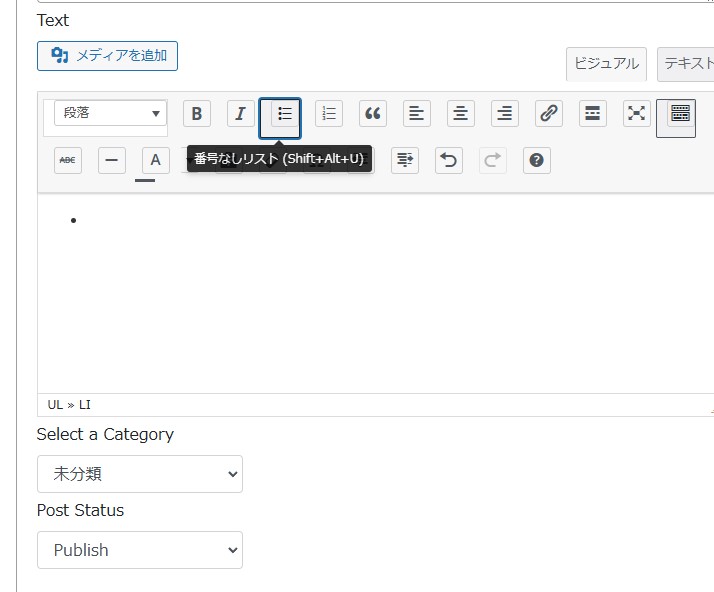Apply blockquote formatting
This screenshot has width=714, height=592.
click(373, 114)
